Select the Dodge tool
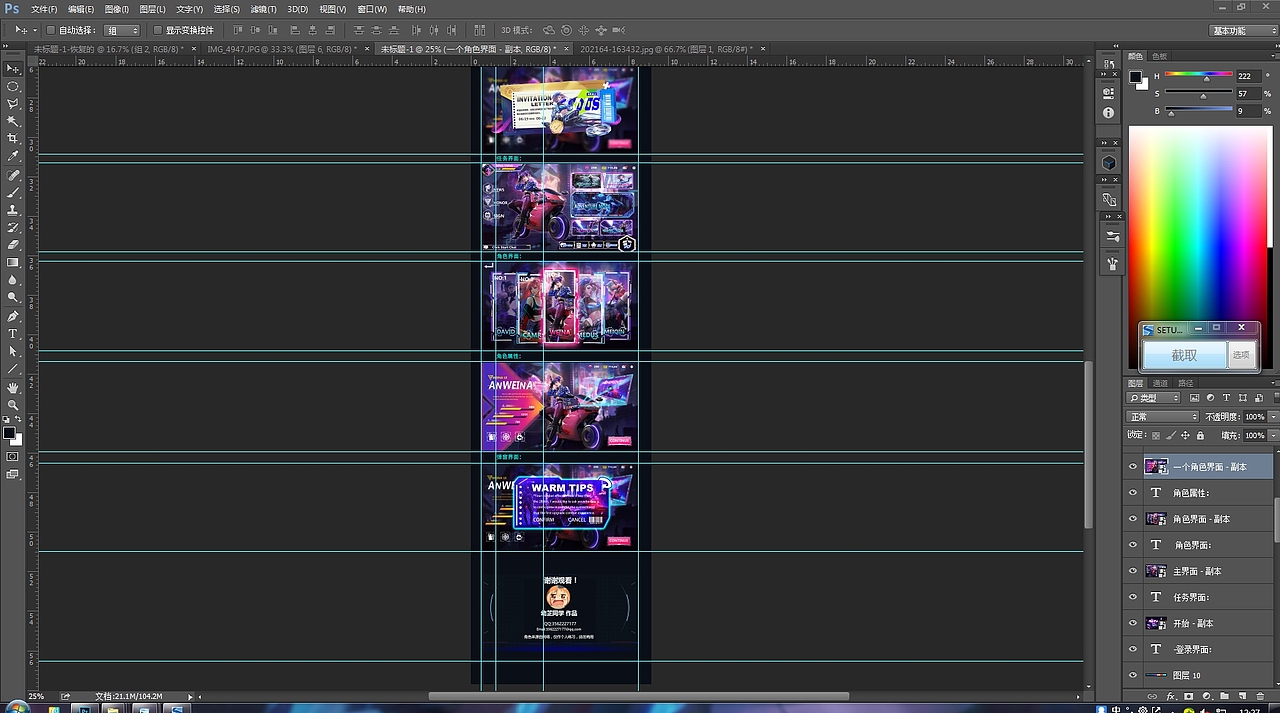Viewport: 1280px width, 713px height. pos(13,297)
